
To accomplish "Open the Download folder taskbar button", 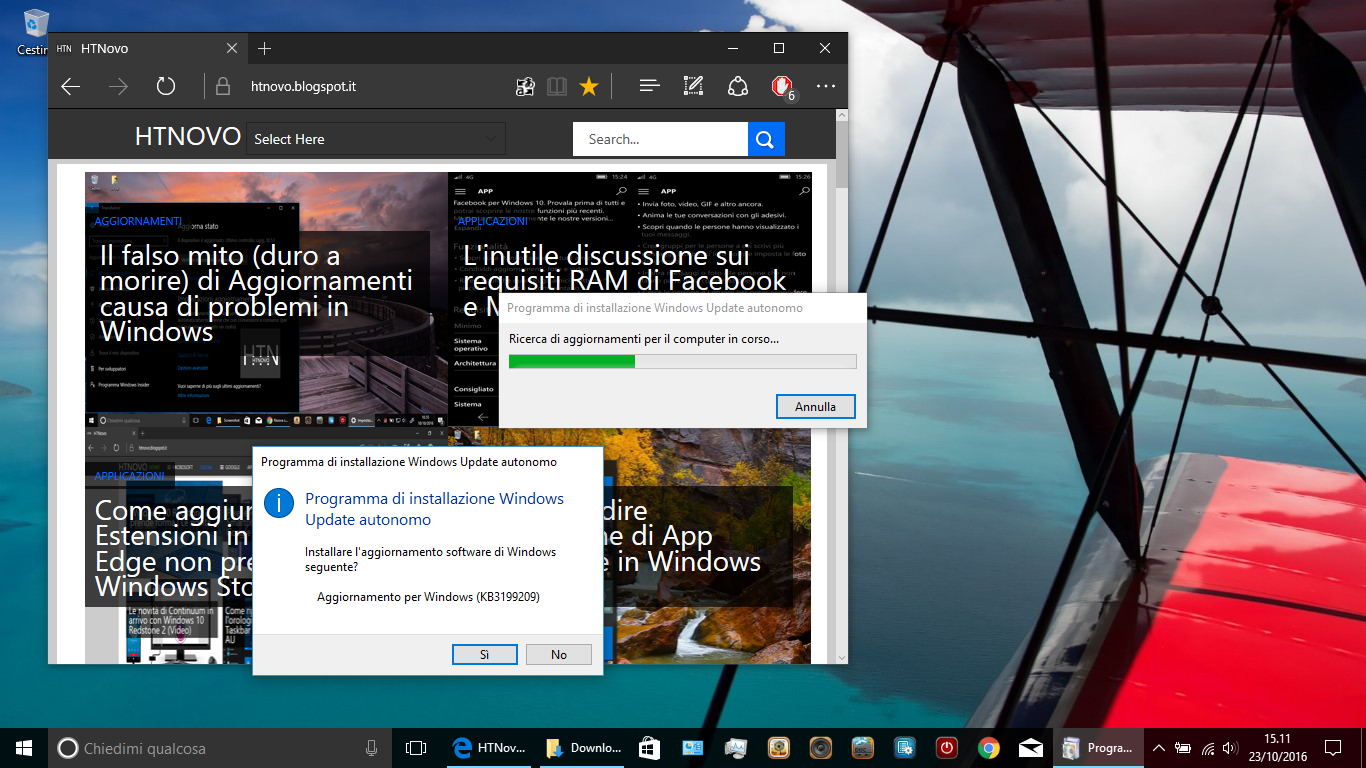I will (x=581, y=748).
